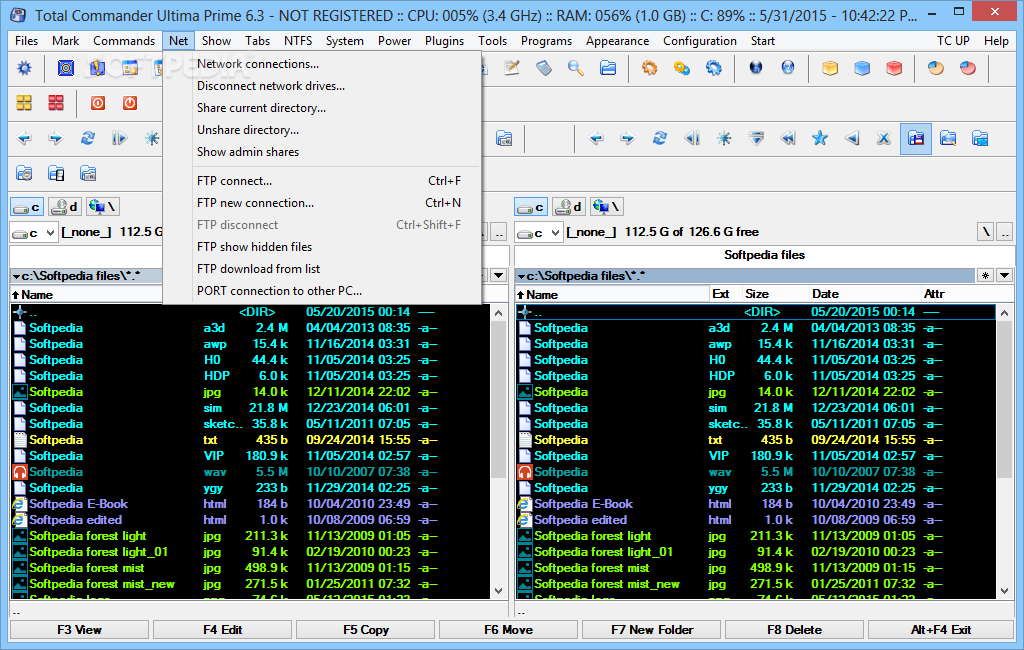The image size is (1024, 650).
Task: Click the red cube icon
Action: (x=894, y=68)
